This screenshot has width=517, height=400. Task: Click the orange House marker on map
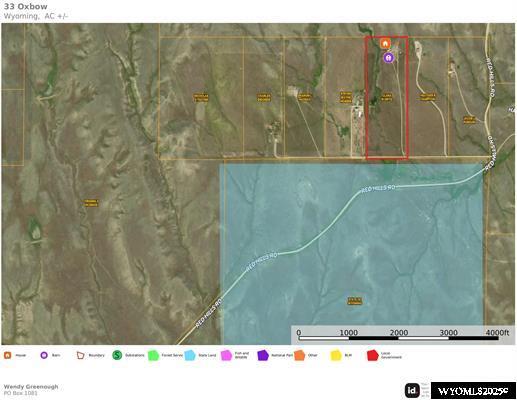pyautogui.click(x=385, y=43)
